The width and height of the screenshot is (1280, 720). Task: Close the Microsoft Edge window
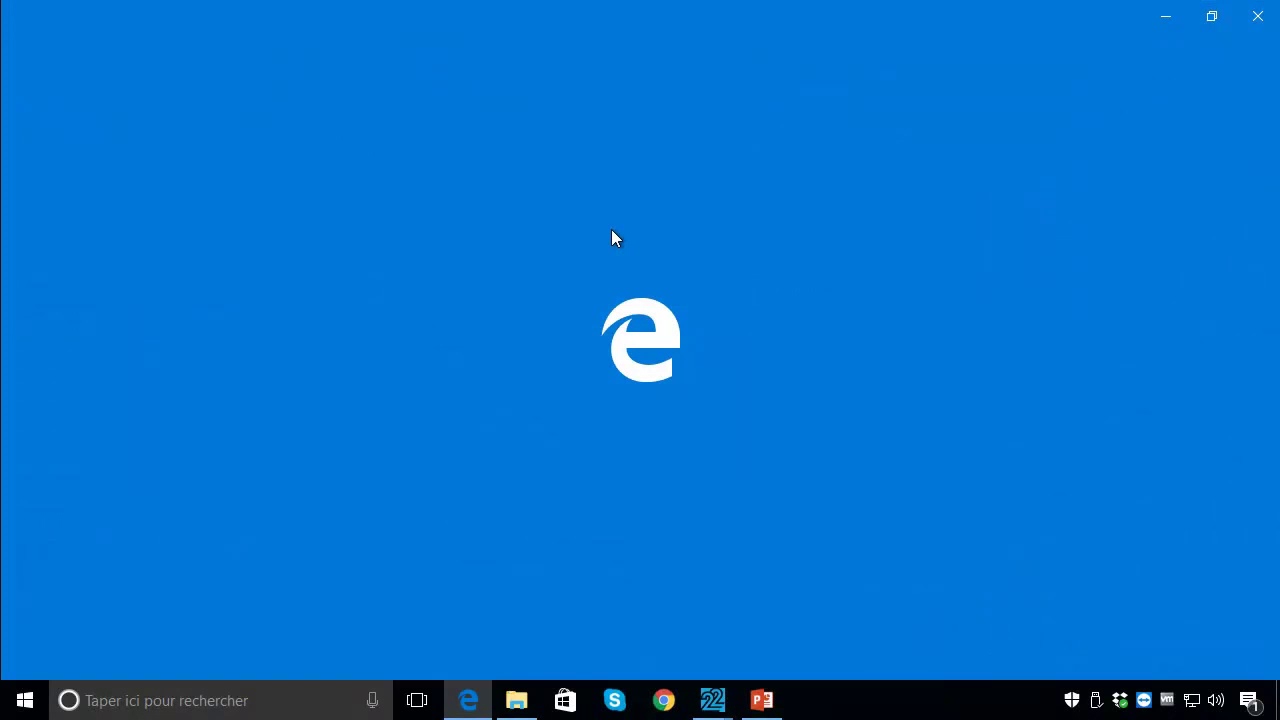(x=1258, y=16)
